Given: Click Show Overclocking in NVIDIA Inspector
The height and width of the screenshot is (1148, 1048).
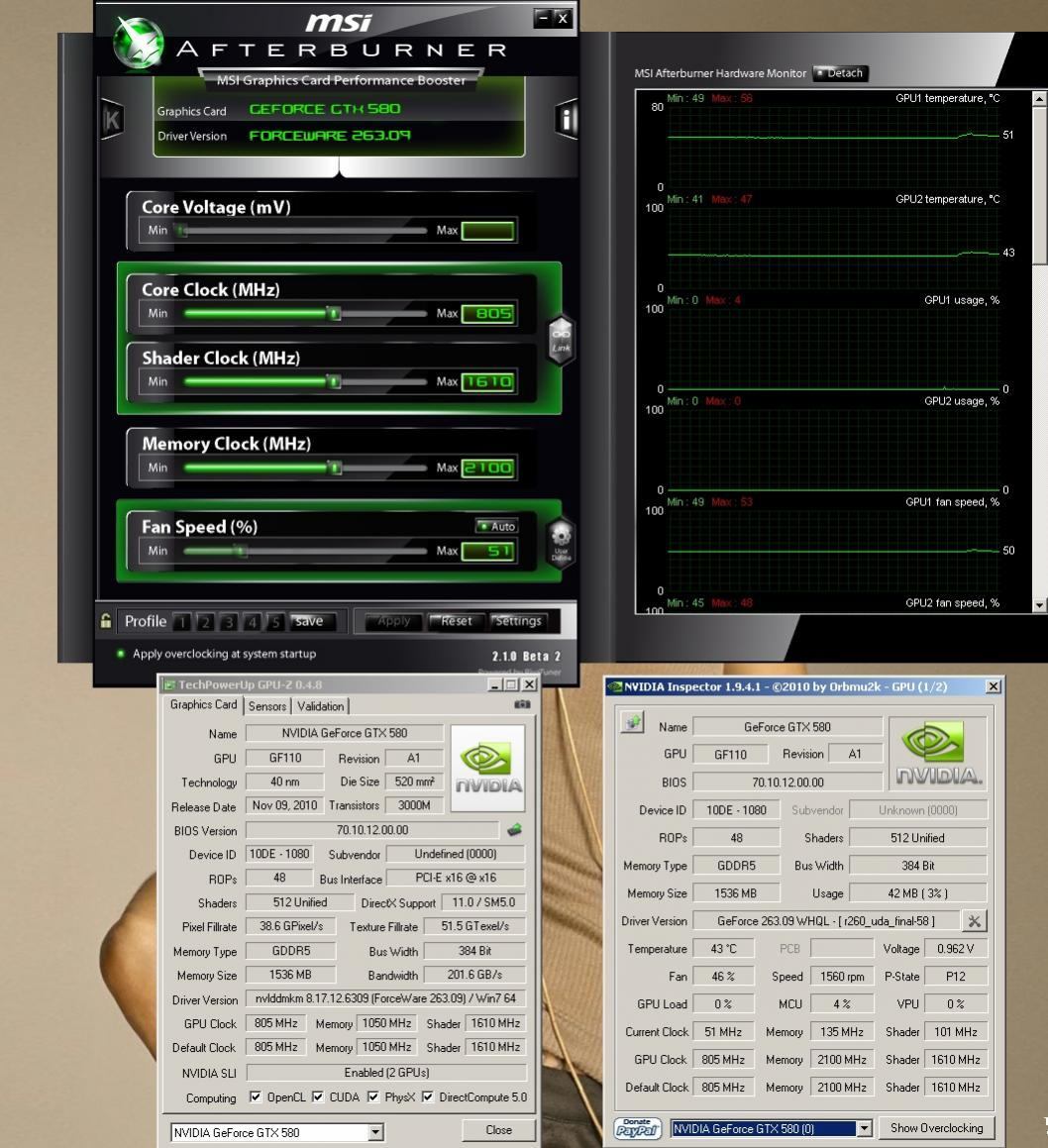Looking at the screenshot, I should (x=936, y=1128).
